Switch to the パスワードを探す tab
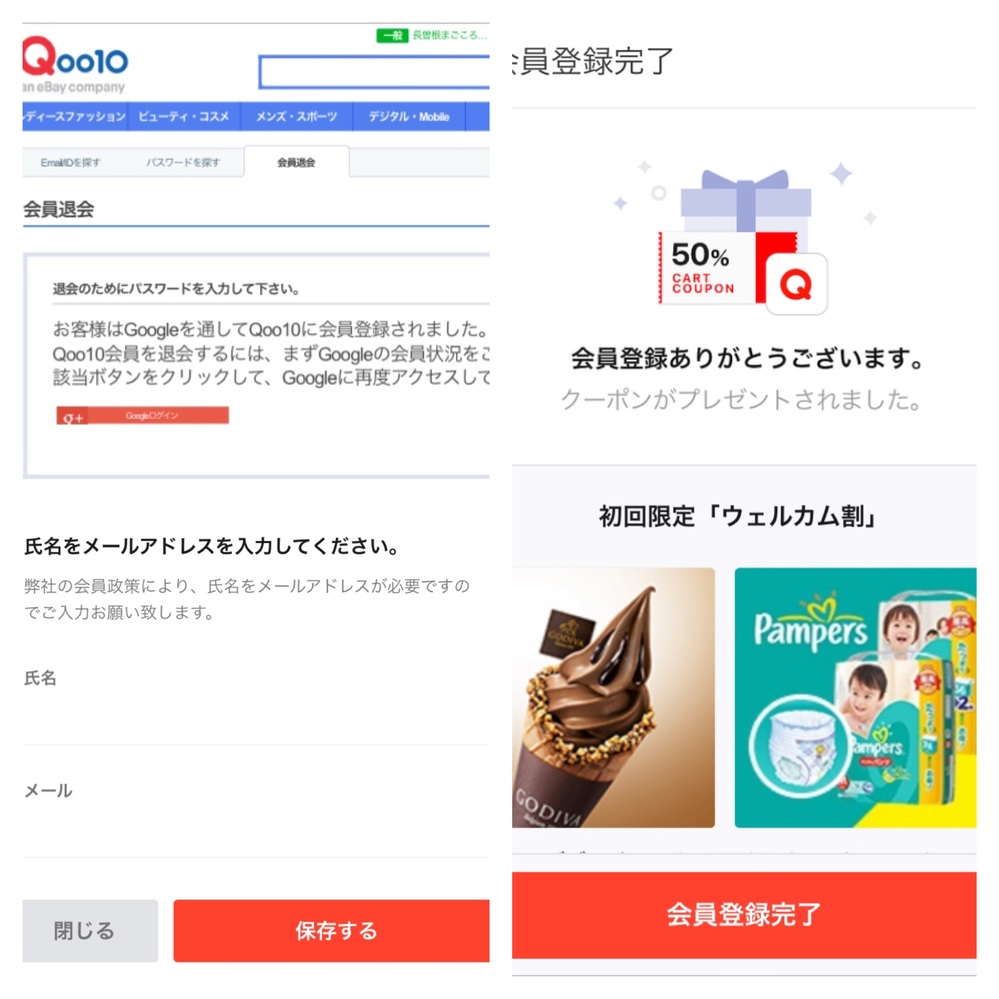The width and height of the screenshot is (999, 999). (183, 162)
